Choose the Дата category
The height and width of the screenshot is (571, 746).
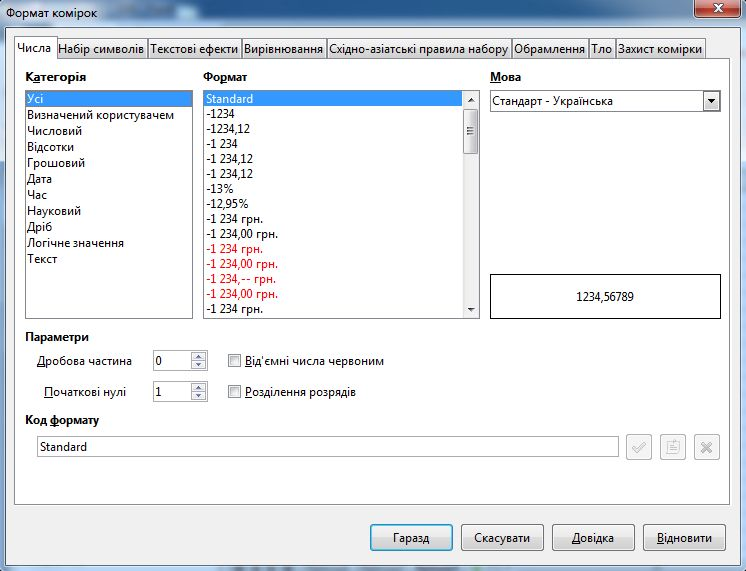click(40, 179)
